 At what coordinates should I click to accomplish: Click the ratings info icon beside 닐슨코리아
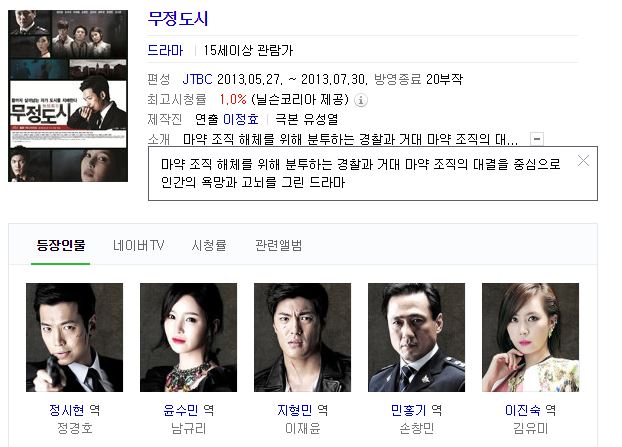[x=361, y=100]
